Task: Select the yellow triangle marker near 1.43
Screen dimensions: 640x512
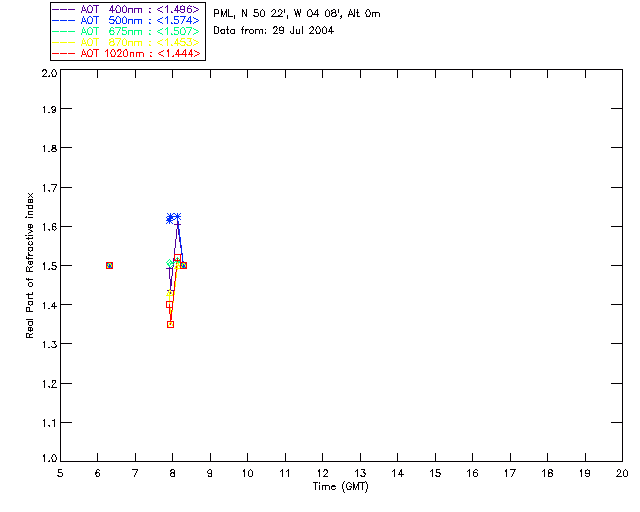Action: pos(170,293)
